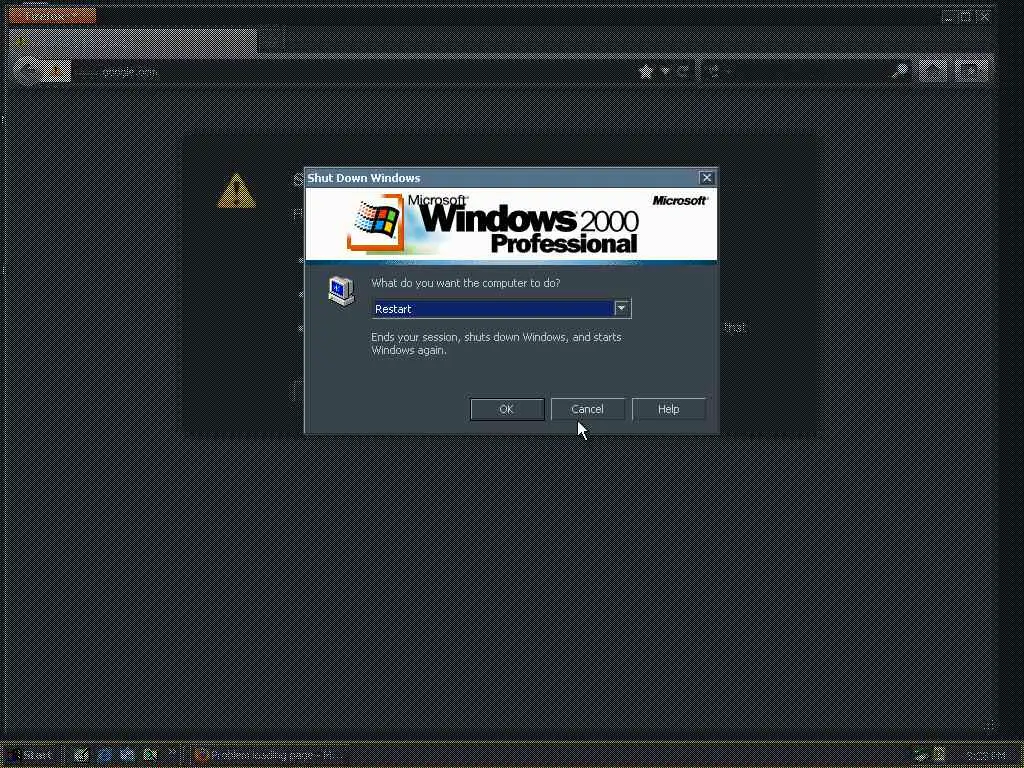Click the taskbar clock
The width and height of the screenshot is (1024, 768).
click(986, 756)
